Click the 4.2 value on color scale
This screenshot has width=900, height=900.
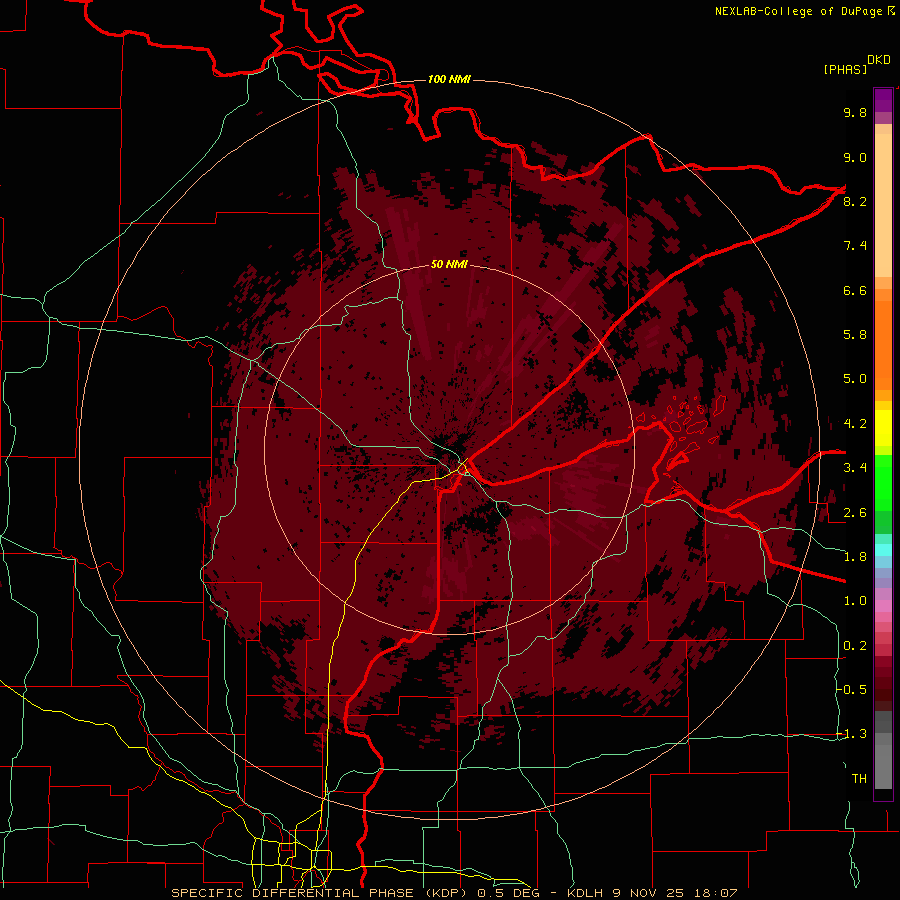(855, 424)
